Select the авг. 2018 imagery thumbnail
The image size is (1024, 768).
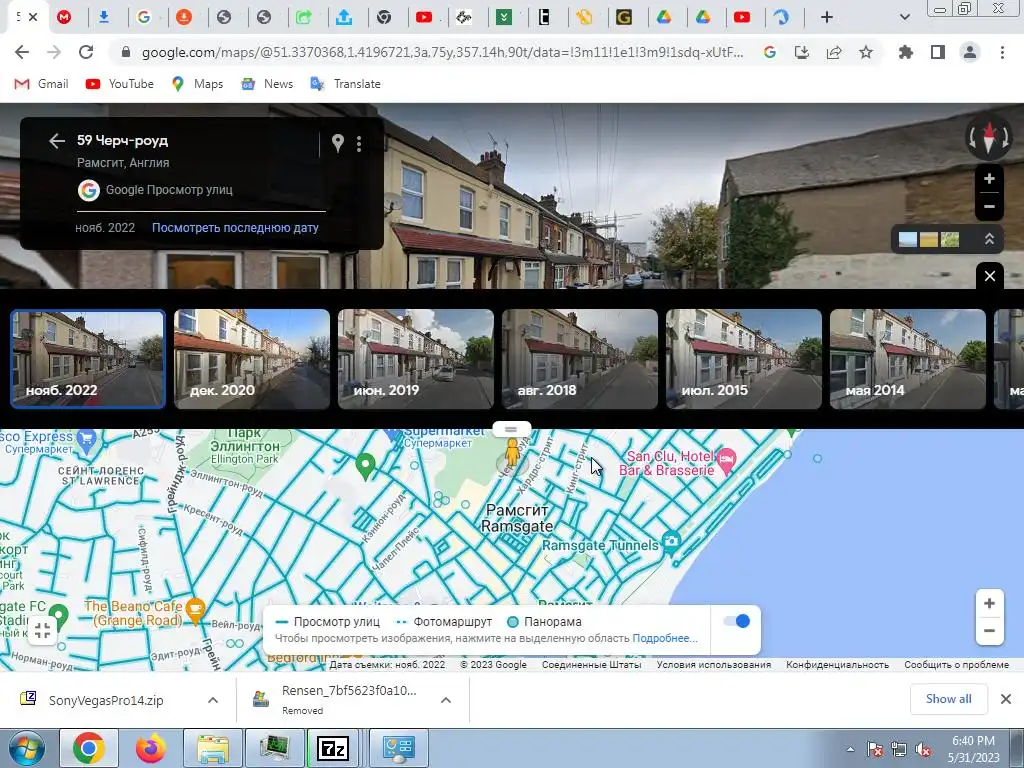pos(580,359)
